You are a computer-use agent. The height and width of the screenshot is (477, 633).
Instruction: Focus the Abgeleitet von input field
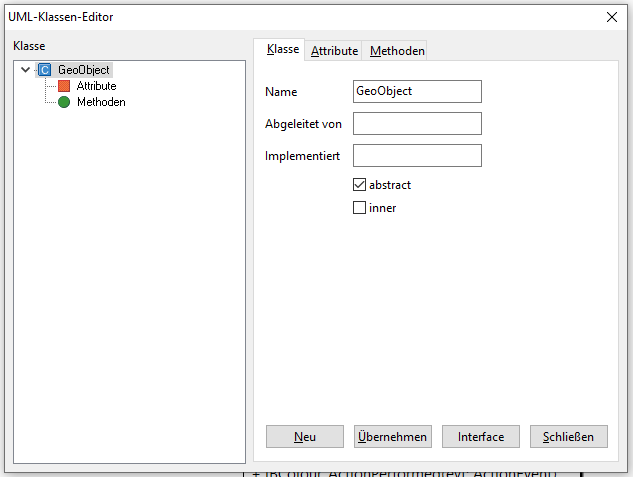(417, 123)
